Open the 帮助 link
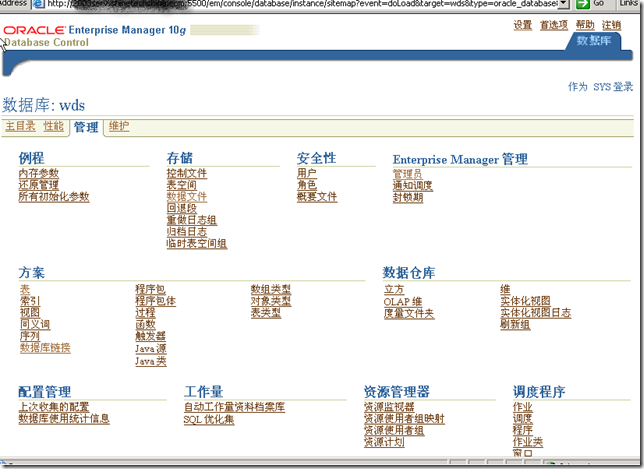This screenshot has width=644, height=469. (x=585, y=25)
